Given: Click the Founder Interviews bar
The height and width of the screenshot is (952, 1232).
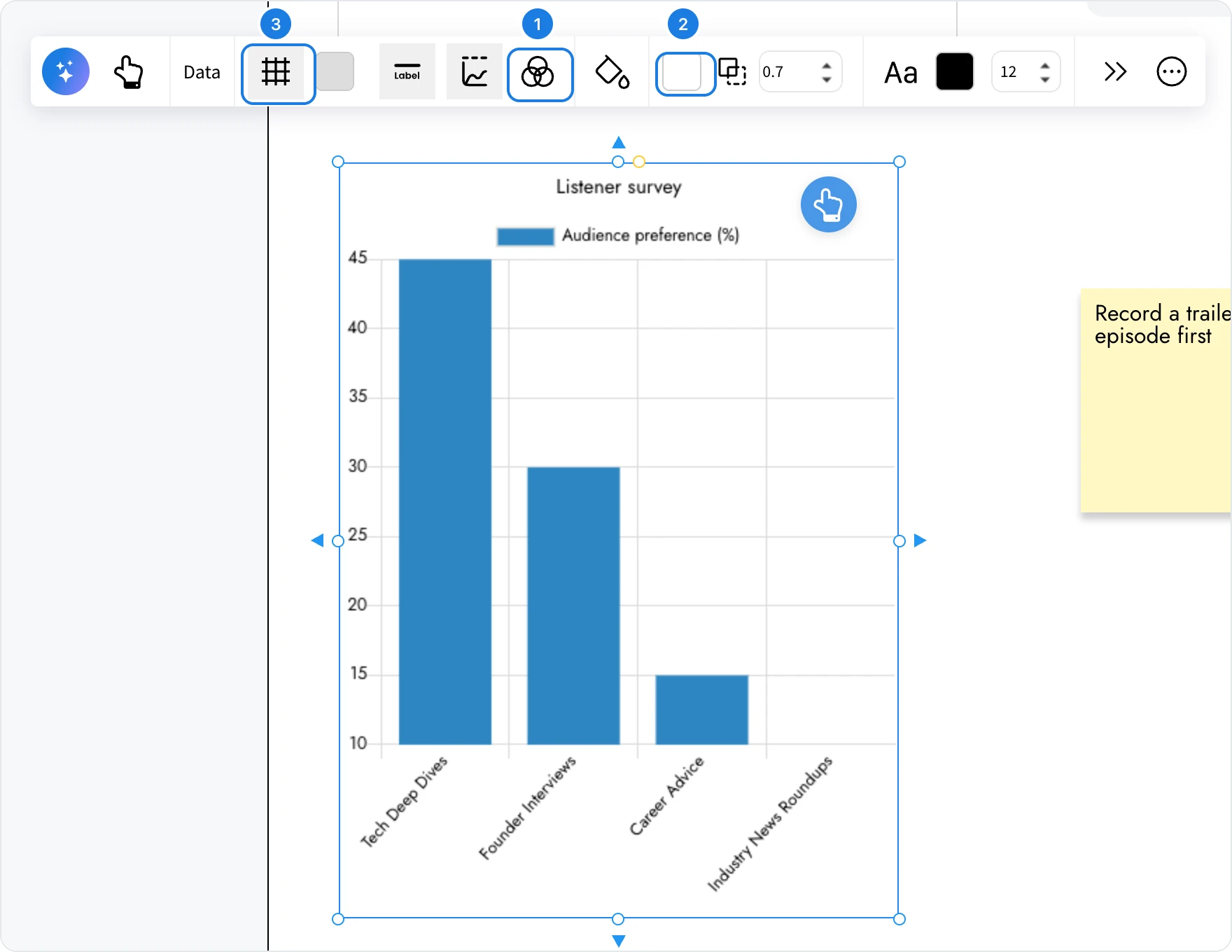Looking at the screenshot, I should click(x=573, y=605).
